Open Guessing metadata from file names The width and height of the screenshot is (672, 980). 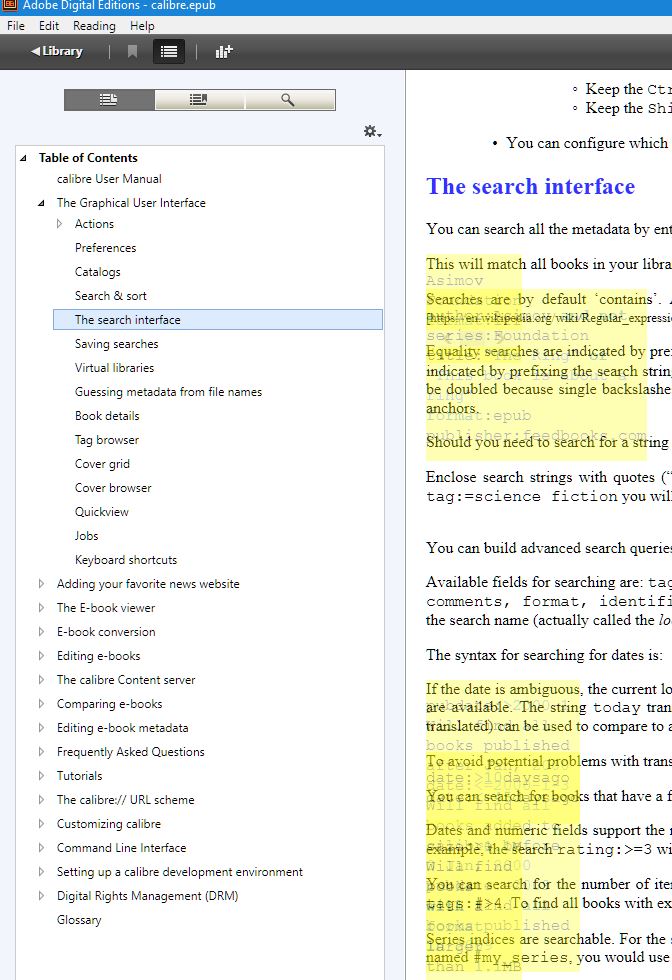(x=168, y=392)
